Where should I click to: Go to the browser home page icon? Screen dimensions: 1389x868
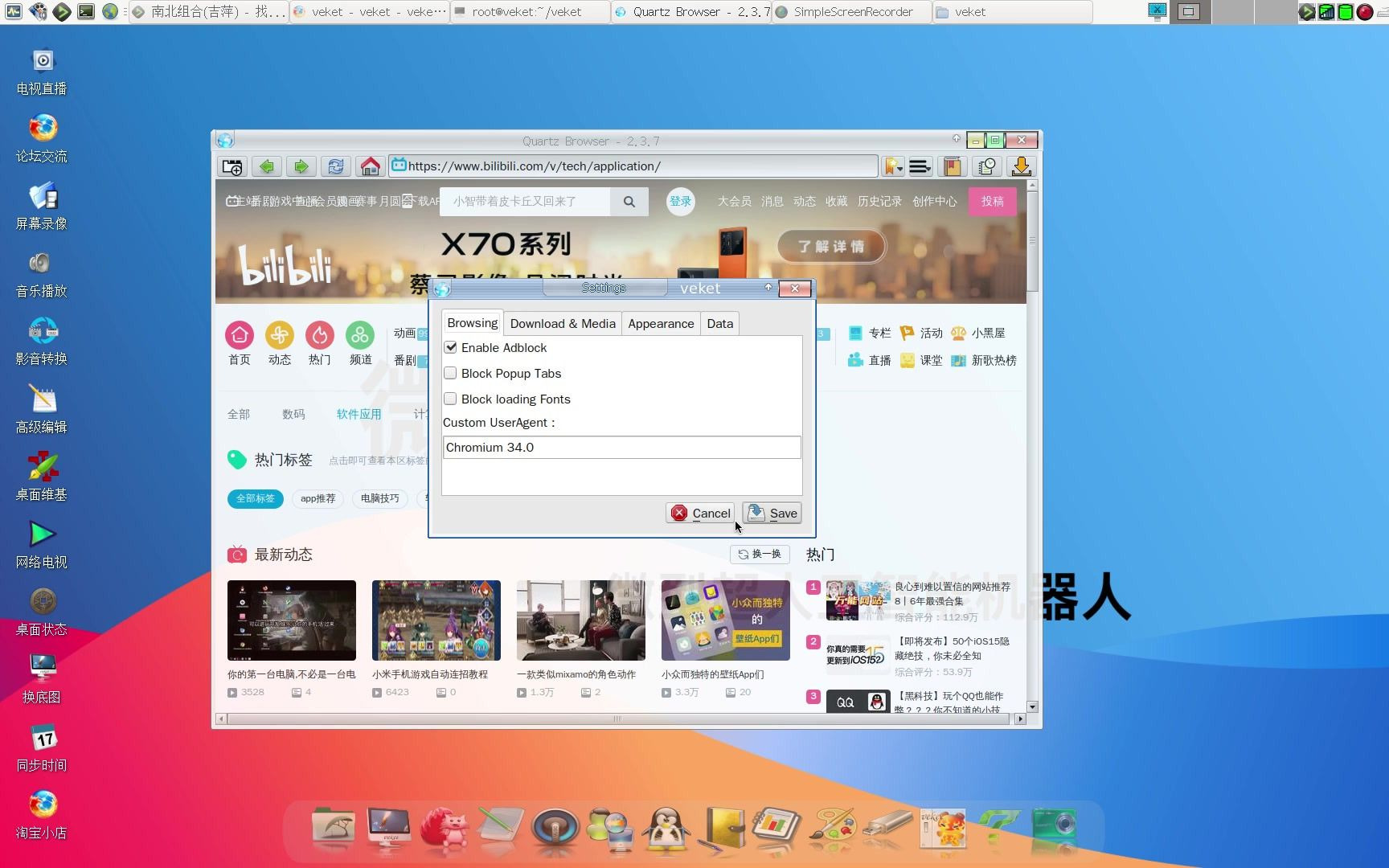point(370,166)
